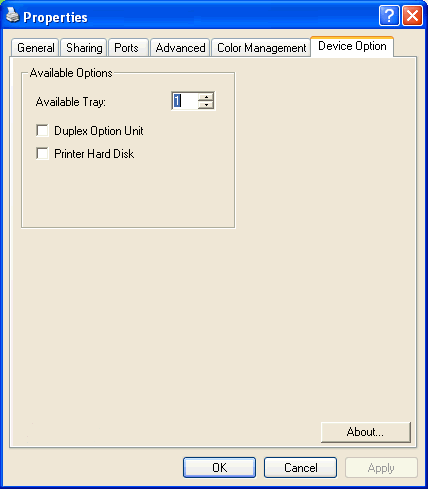Click the Available Tray label text
This screenshot has width=428, height=489.
tap(71, 102)
